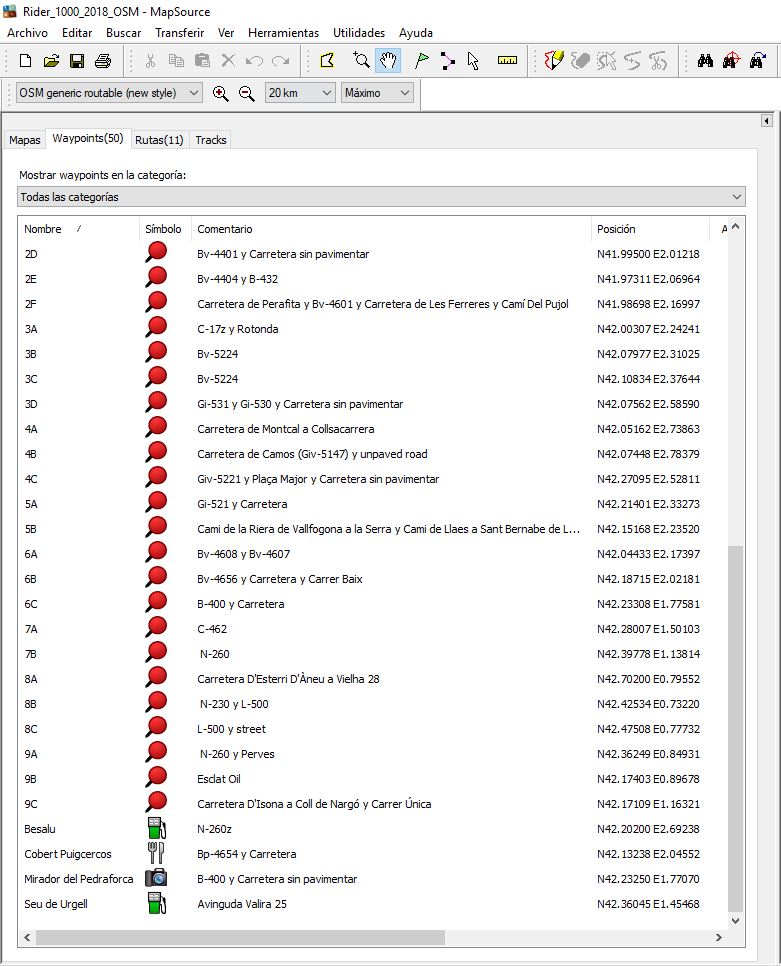781x966 pixels.
Task: Select waypoint row 2D
Action: click(x=373, y=254)
